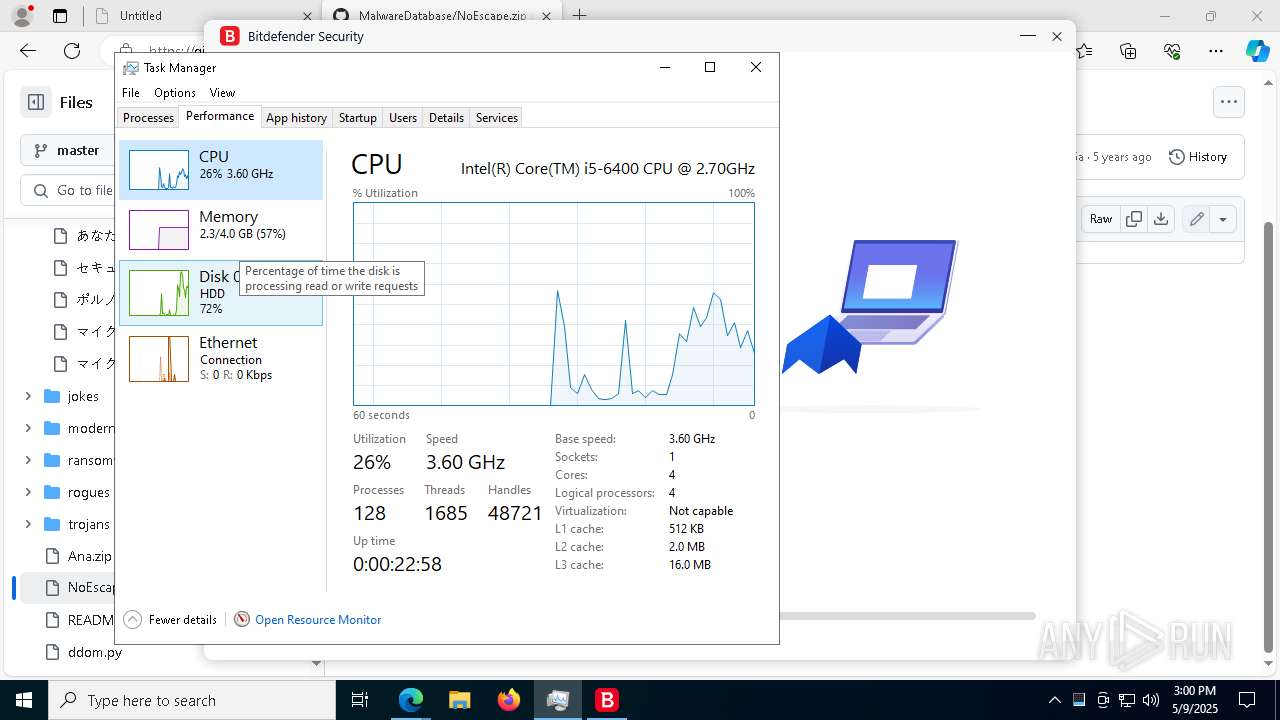Expand the trojans folder
1280x720 pixels.
pos(28,524)
